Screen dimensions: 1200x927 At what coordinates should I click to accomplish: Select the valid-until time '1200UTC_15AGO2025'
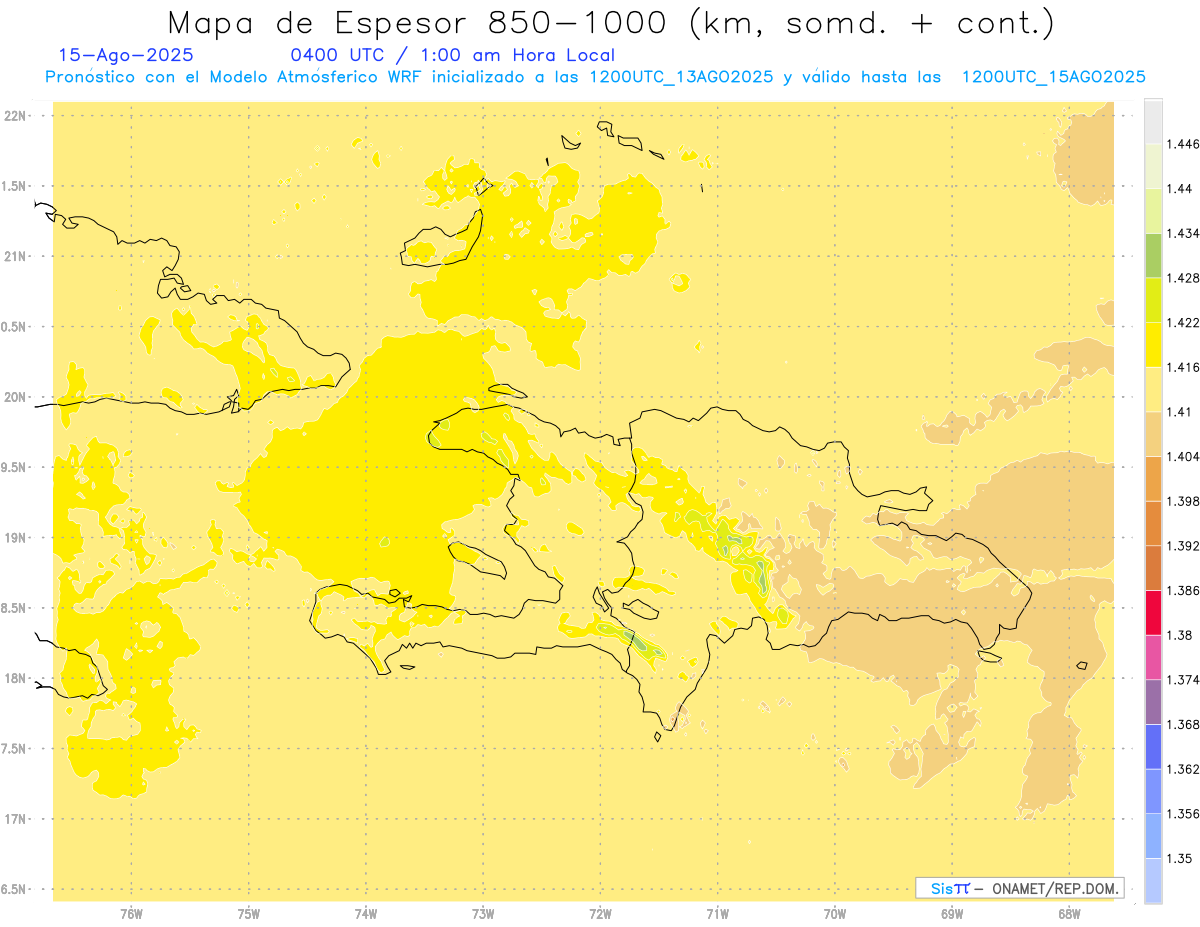point(1053,77)
